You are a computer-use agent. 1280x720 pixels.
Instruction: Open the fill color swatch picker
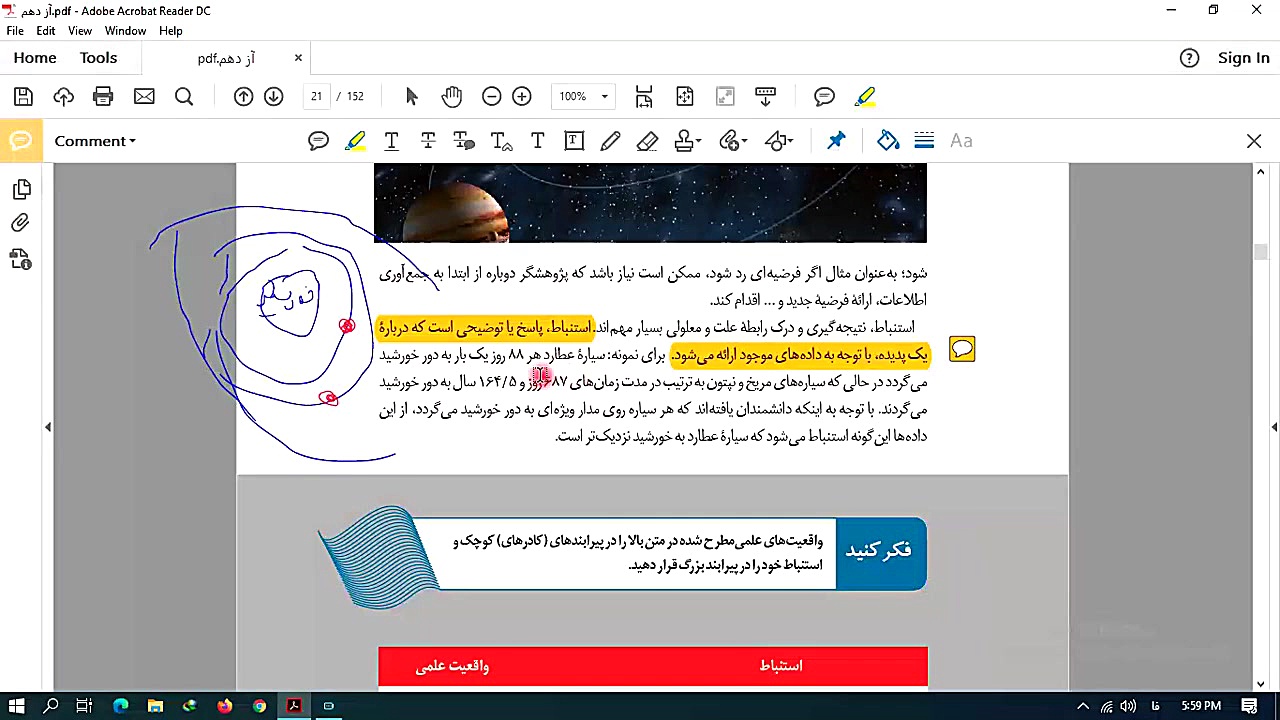tap(887, 140)
